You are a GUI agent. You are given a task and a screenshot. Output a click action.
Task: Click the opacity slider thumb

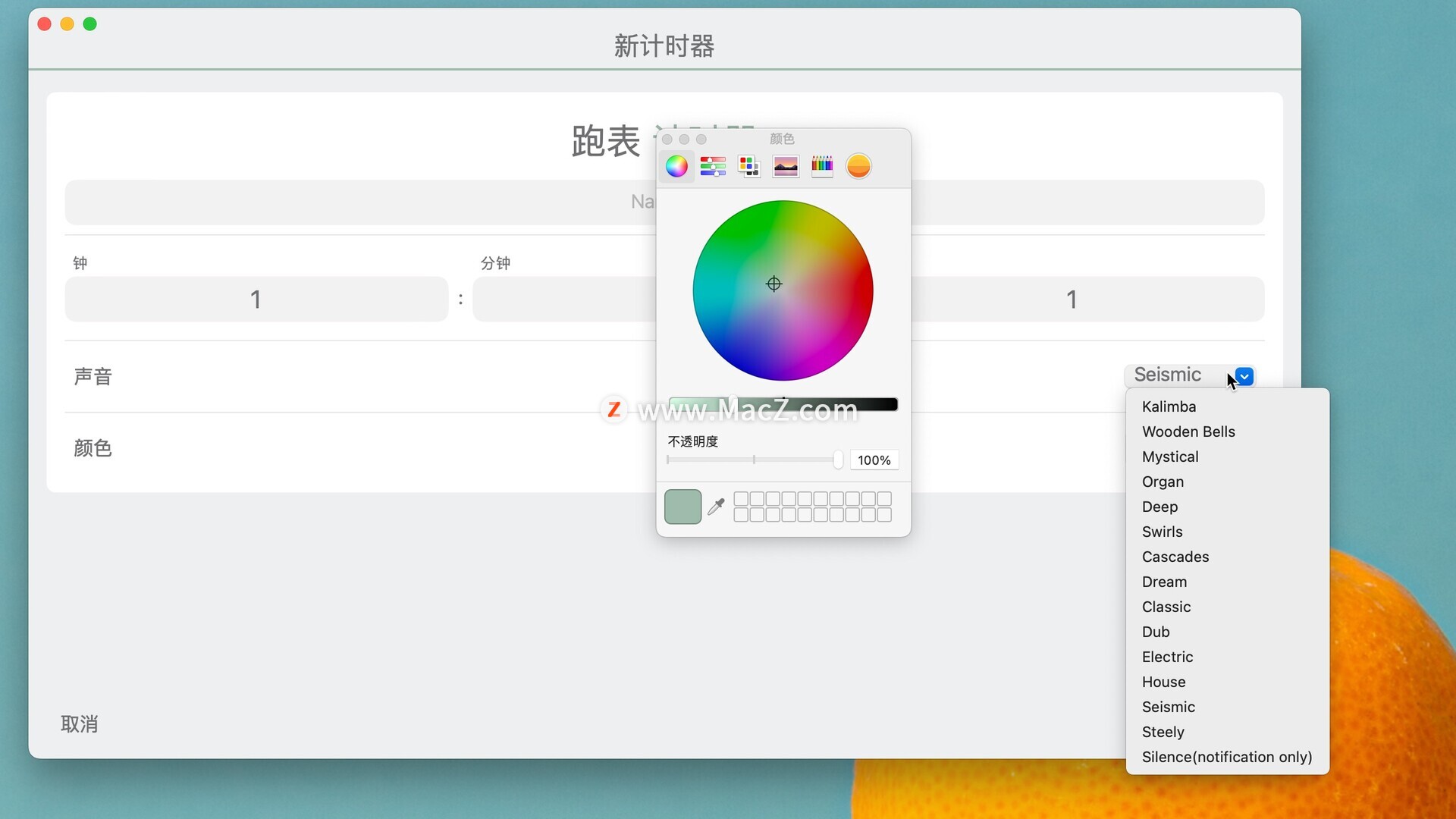[x=838, y=460]
